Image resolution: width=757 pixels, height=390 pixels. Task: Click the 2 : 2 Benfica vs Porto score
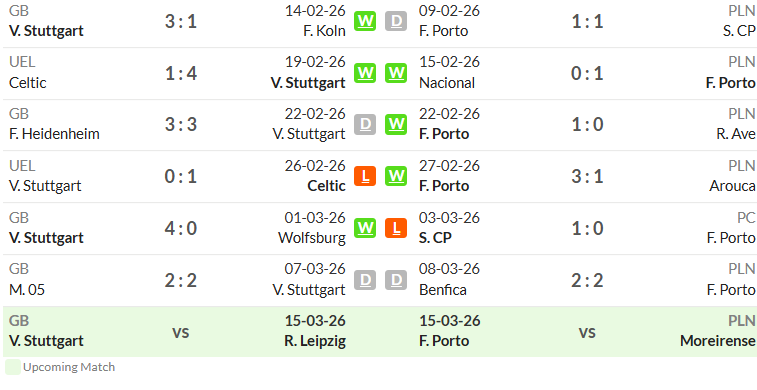(x=587, y=280)
